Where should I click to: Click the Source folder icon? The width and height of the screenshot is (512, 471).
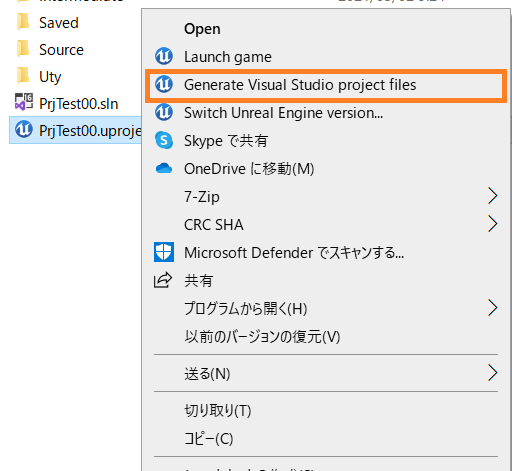[23, 49]
